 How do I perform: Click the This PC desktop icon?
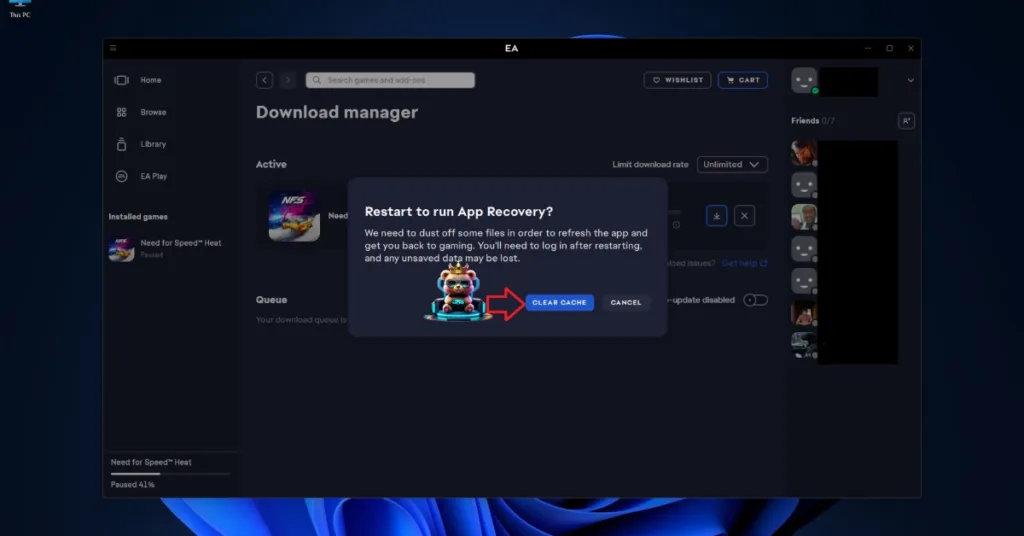[x=20, y=9]
